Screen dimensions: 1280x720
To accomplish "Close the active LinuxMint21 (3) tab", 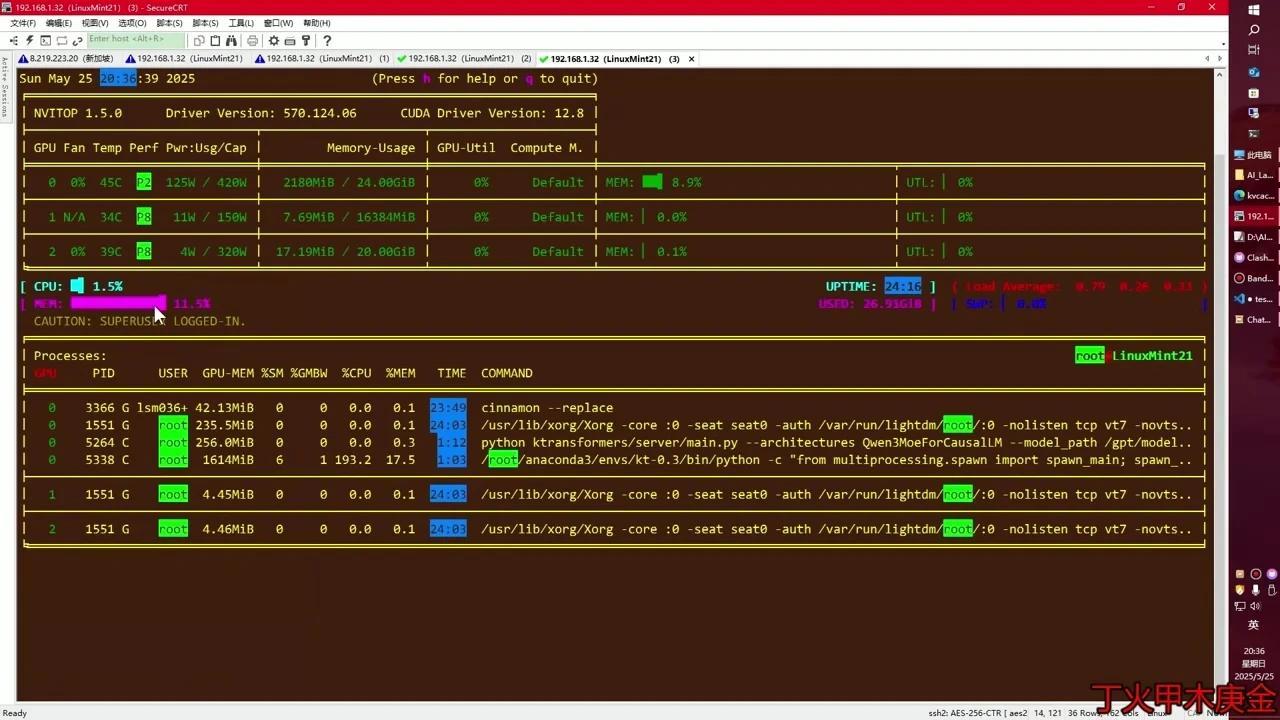I will (x=691, y=59).
